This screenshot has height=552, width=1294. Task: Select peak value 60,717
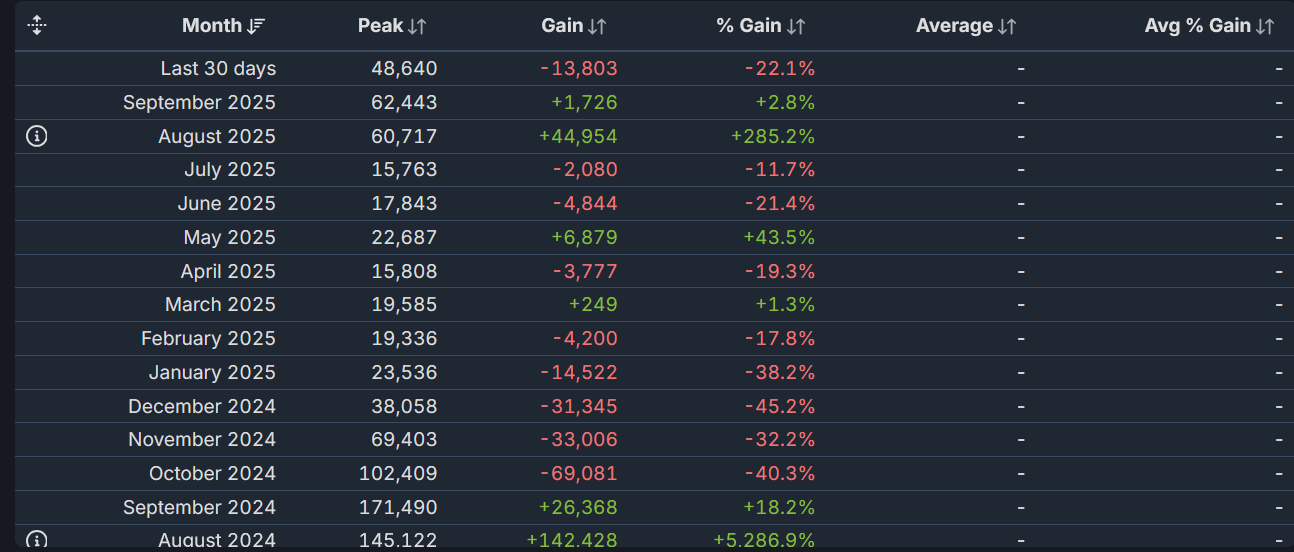[x=404, y=136]
